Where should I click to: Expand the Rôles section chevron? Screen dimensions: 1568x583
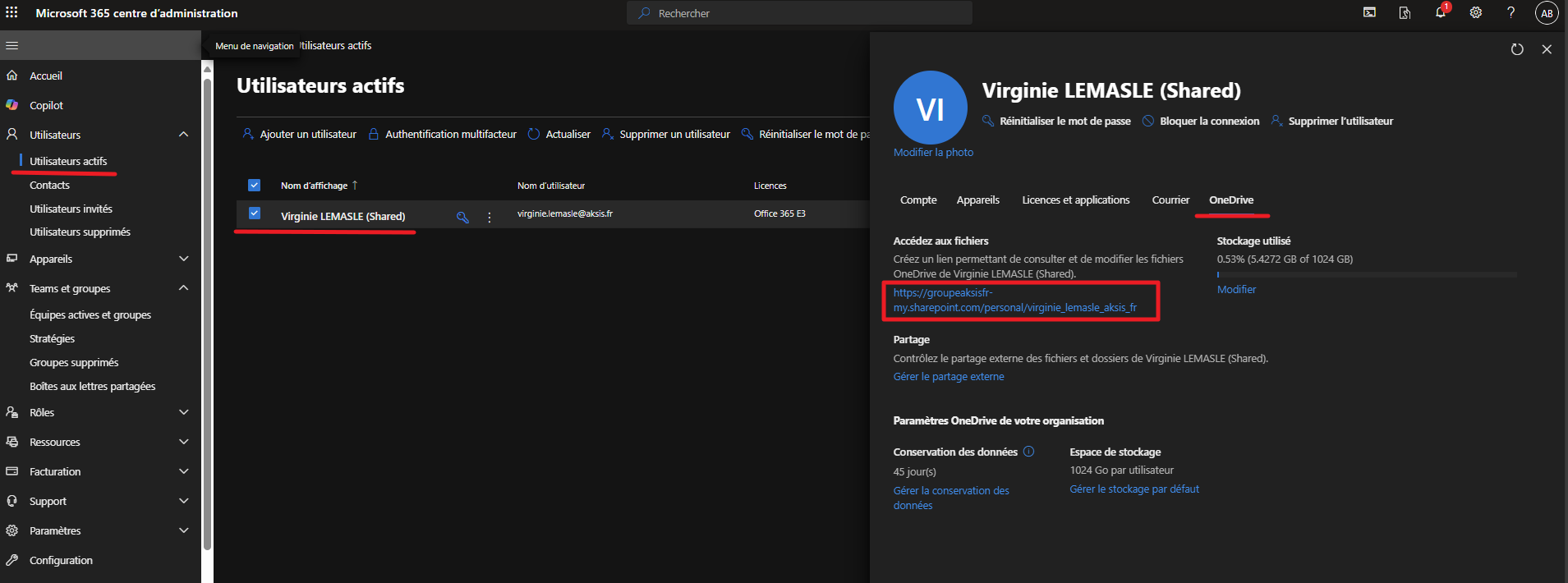click(183, 412)
